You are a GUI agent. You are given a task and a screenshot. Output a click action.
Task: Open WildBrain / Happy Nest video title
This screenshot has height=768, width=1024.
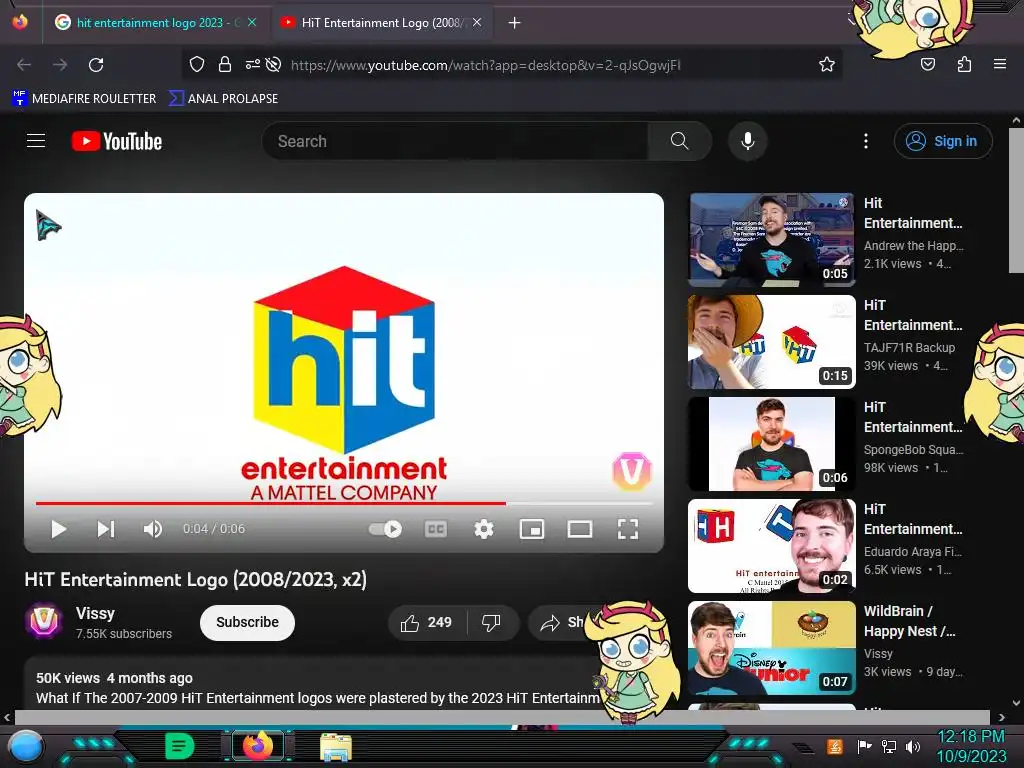click(909, 621)
